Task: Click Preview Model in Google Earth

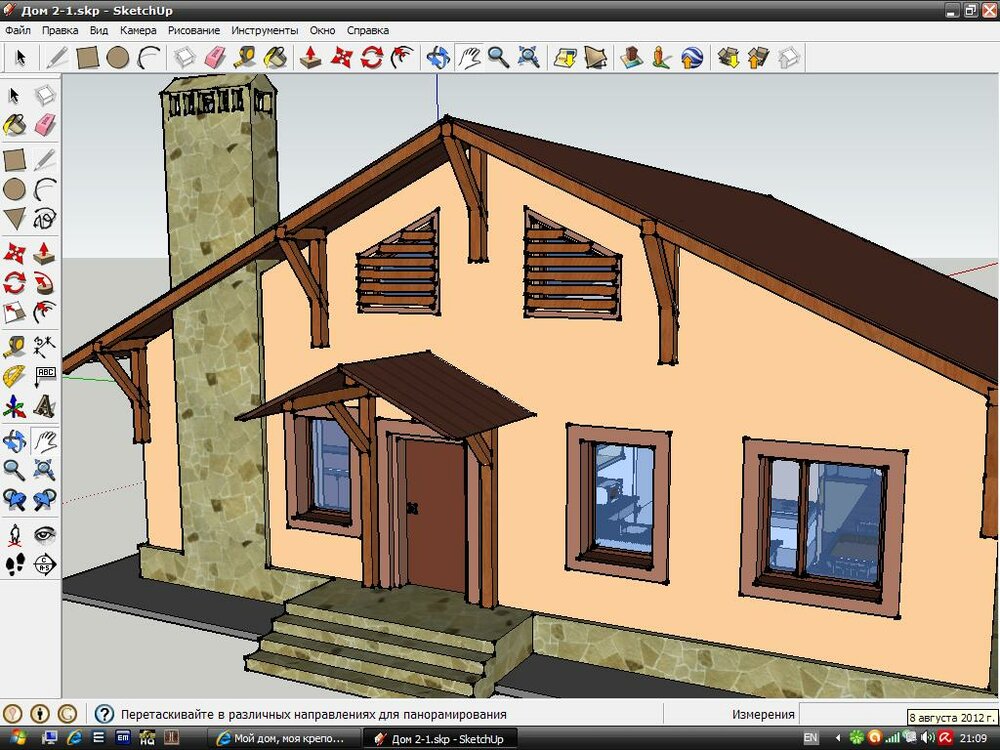Action: (x=692, y=57)
